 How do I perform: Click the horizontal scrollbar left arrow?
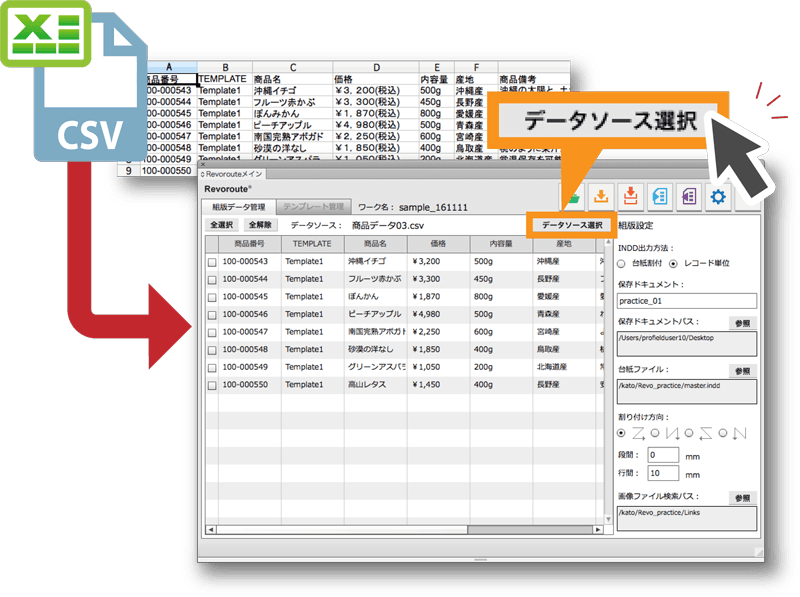point(210,530)
